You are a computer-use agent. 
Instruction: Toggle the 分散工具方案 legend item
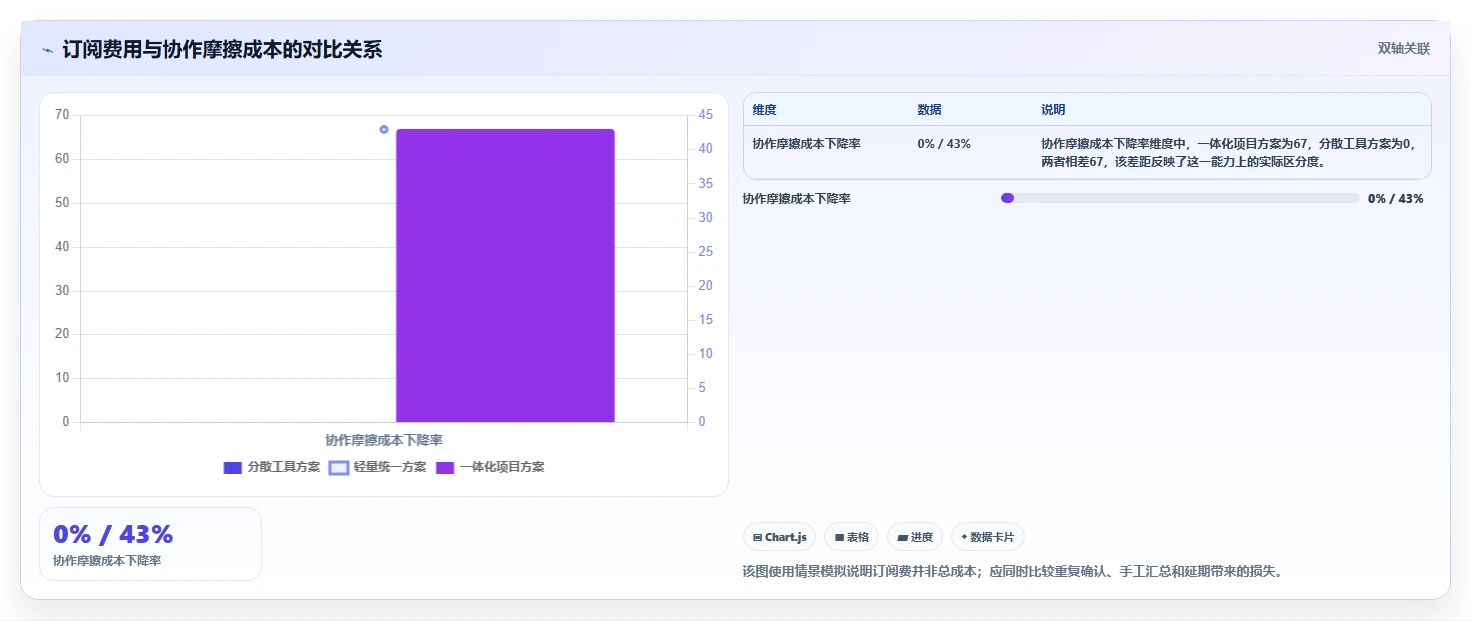[x=272, y=467]
